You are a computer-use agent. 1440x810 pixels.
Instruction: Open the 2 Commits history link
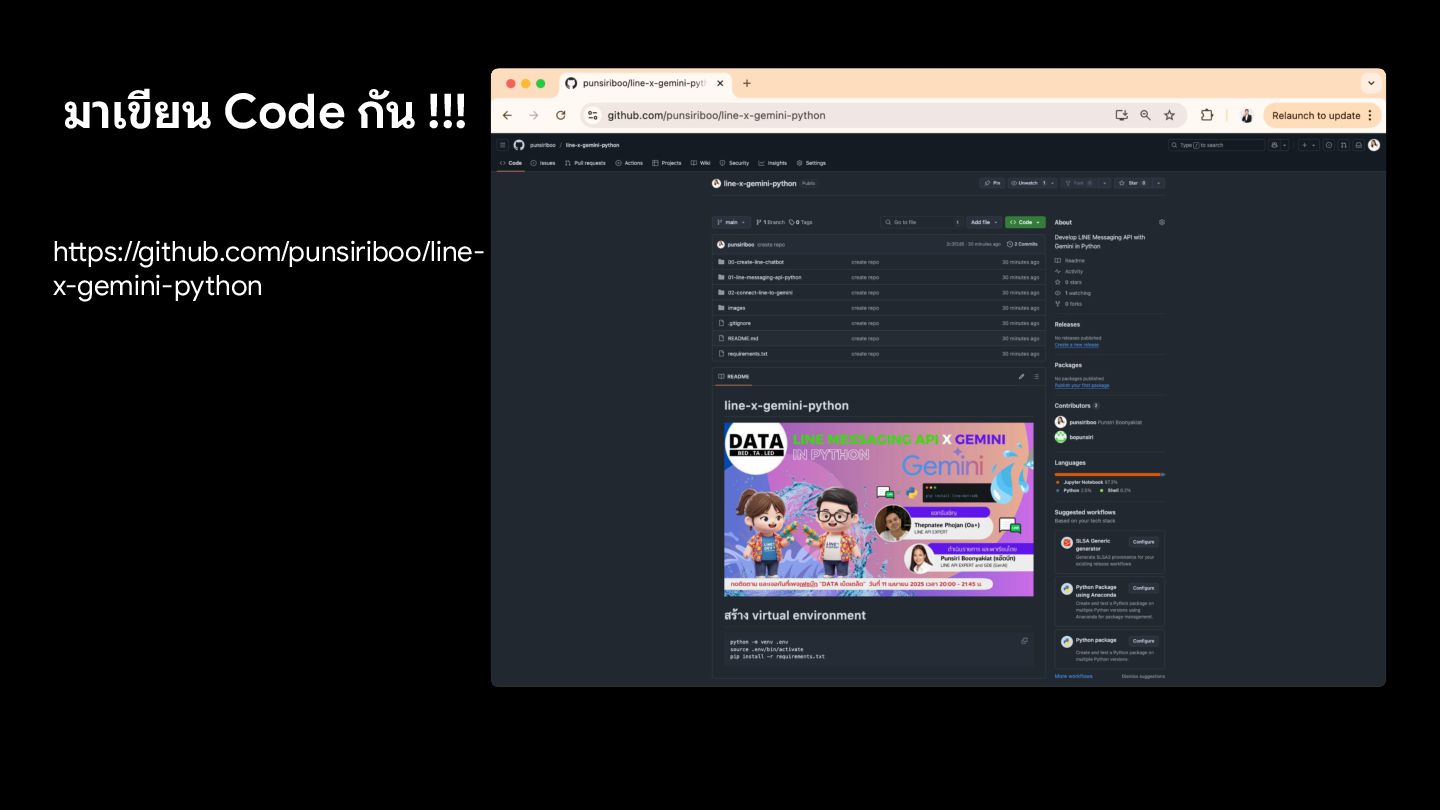pos(1023,244)
